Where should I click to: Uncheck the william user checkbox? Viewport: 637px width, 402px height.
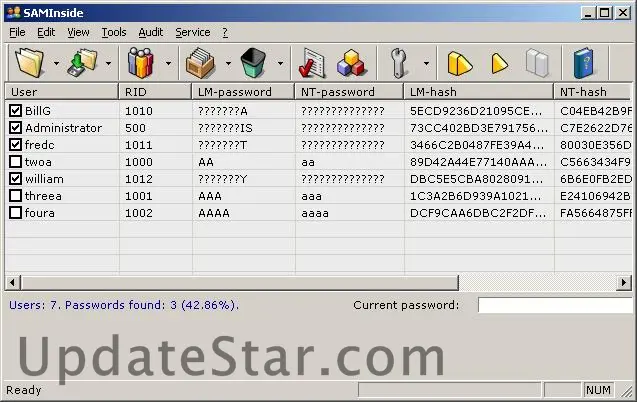(15, 179)
